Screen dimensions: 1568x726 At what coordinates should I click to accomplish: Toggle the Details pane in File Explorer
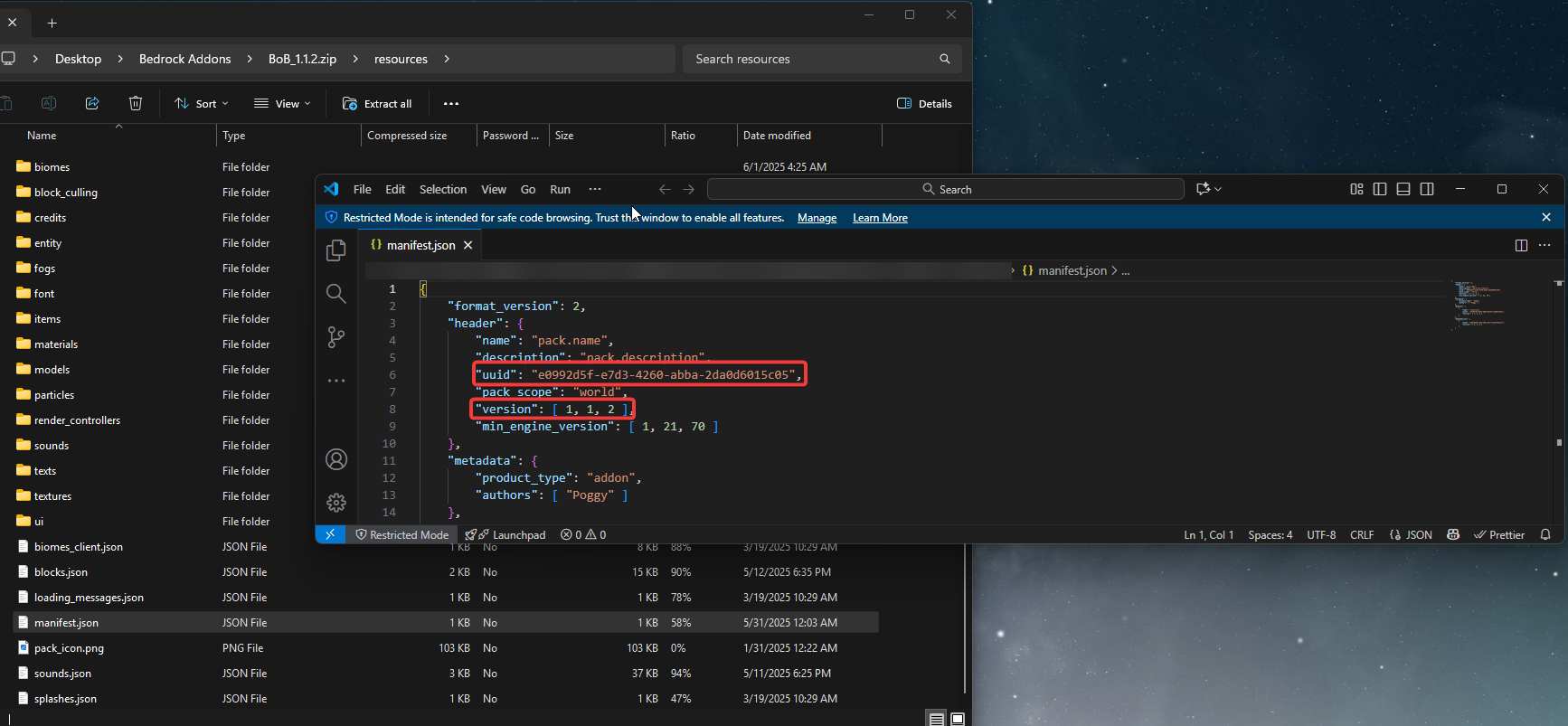pos(924,104)
